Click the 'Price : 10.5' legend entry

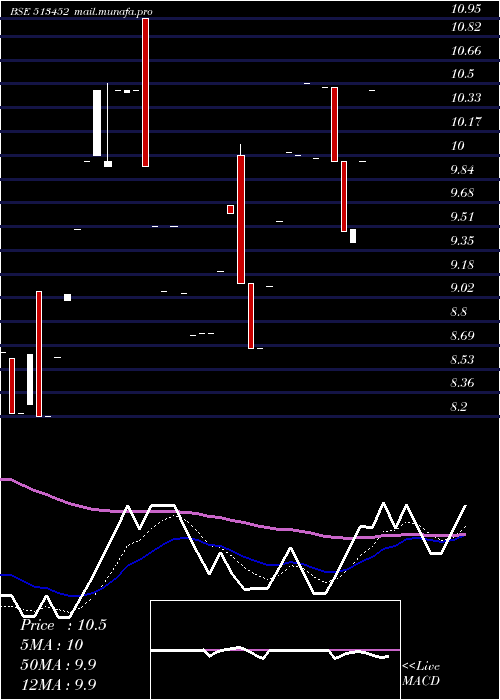point(63,625)
